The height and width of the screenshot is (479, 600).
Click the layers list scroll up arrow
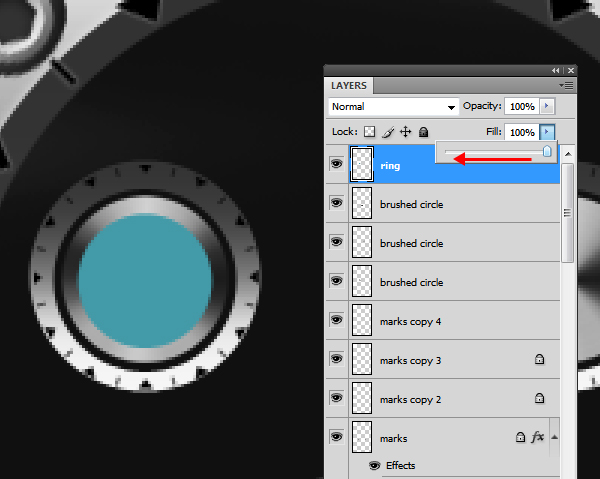coord(568,154)
